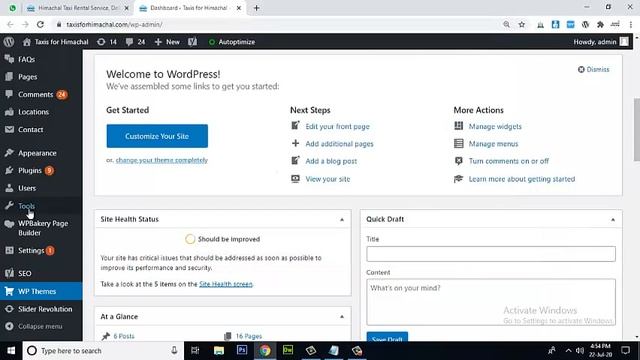Open Taxis for Himachal site link
The image size is (640, 360).
pos(56,42)
